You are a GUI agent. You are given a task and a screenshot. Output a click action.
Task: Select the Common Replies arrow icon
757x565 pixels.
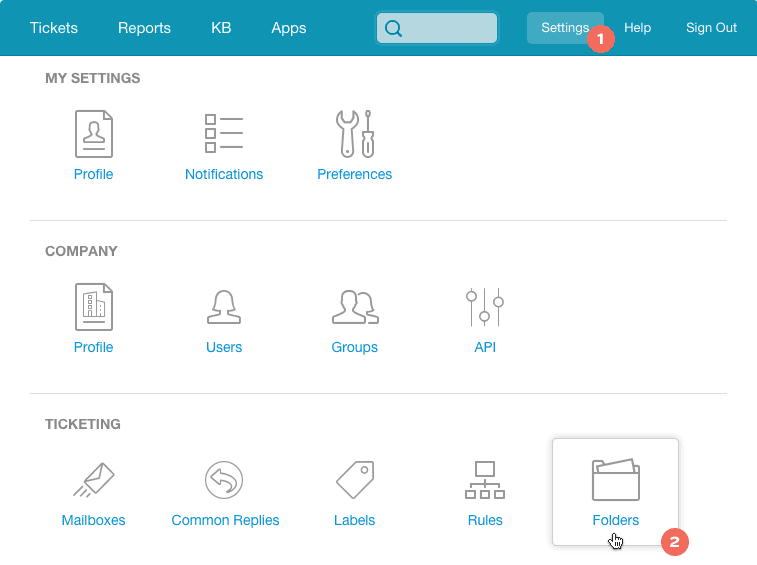(225, 481)
